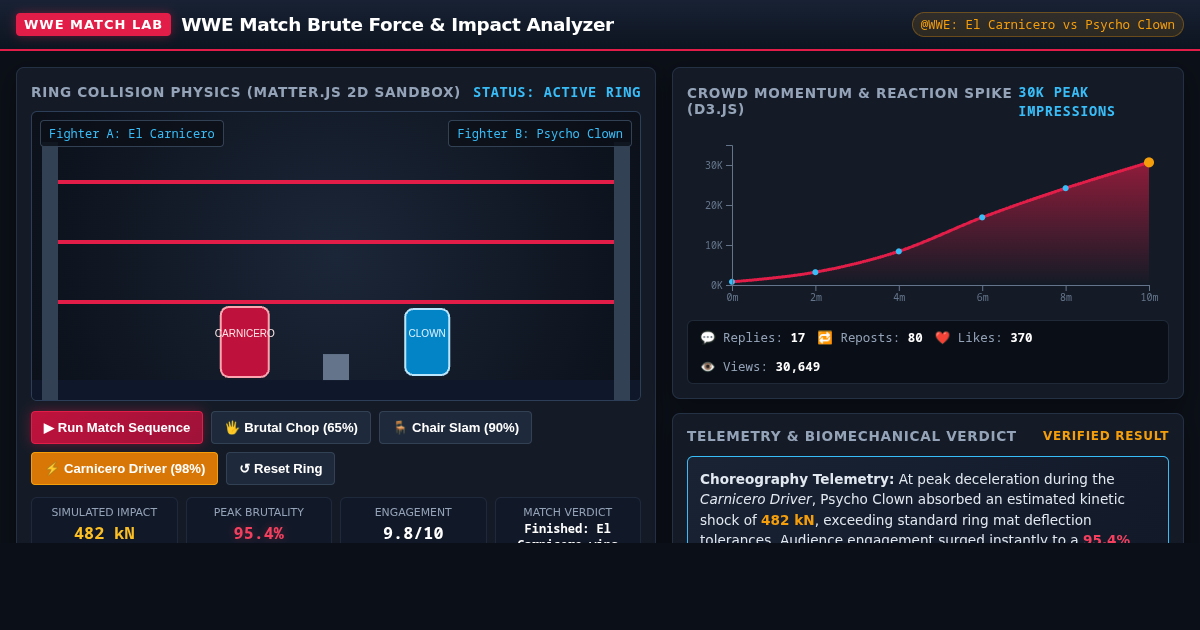Image resolution: width=1200 pixels, height=630 pixels.
Task: Click the speech bubble Replies icon
Action: click(708, 338)
